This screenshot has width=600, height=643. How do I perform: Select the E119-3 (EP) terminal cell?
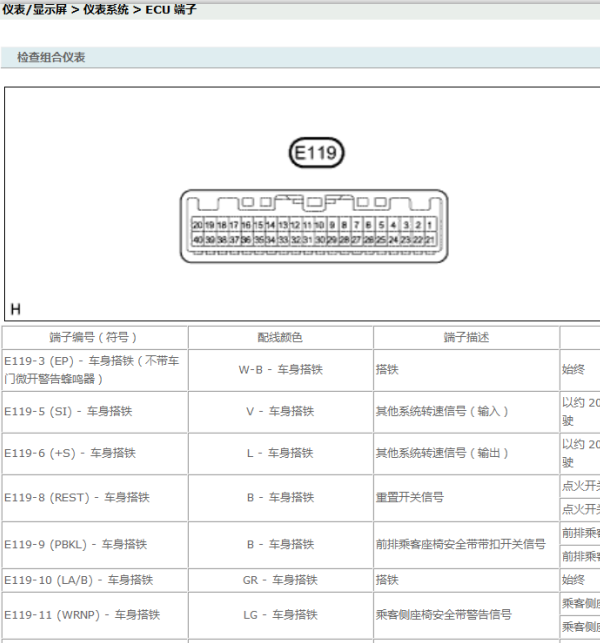tap(94, 370)
